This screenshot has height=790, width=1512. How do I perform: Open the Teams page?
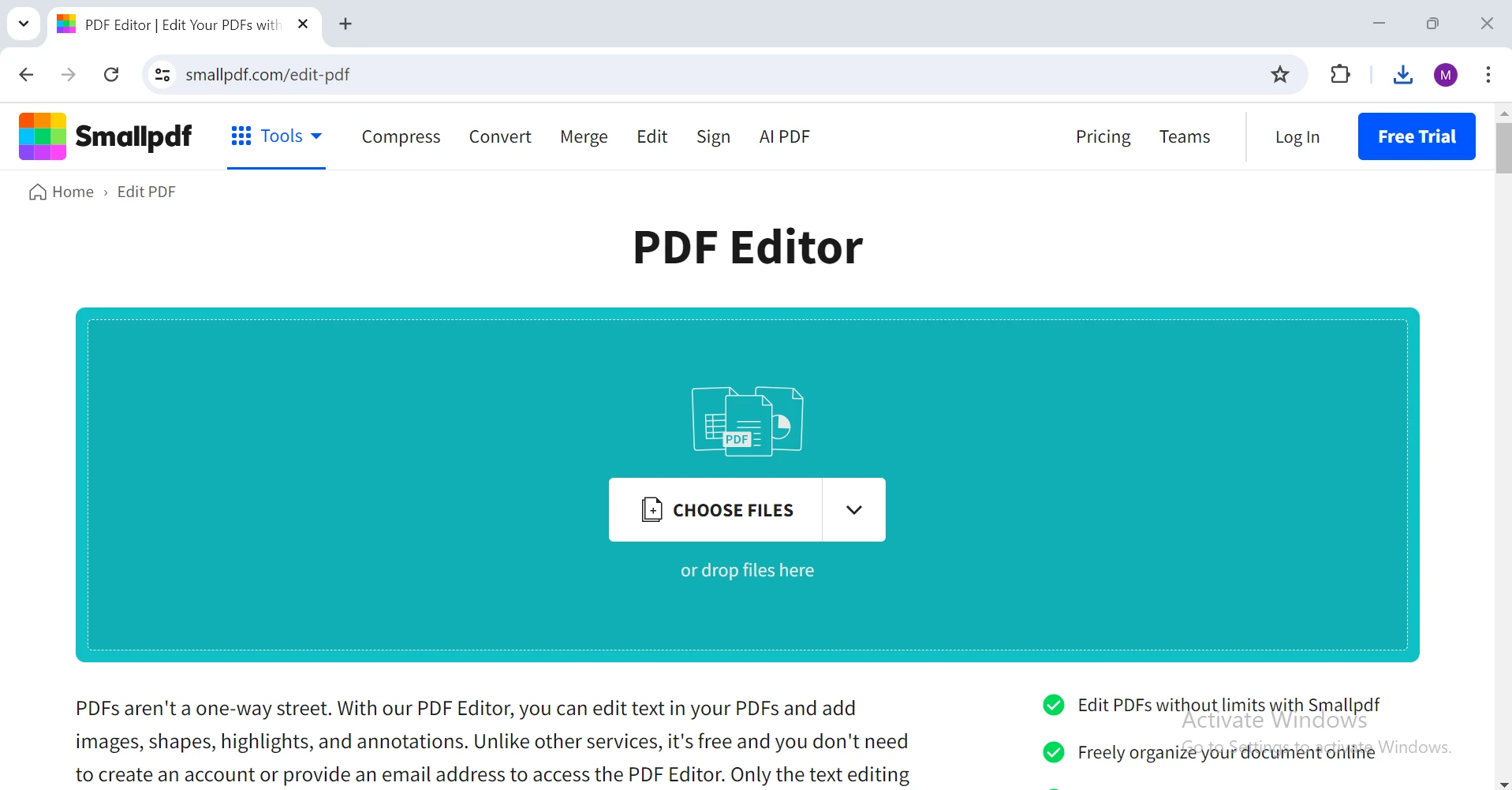pyautogui.click(x=1185, y=136)
